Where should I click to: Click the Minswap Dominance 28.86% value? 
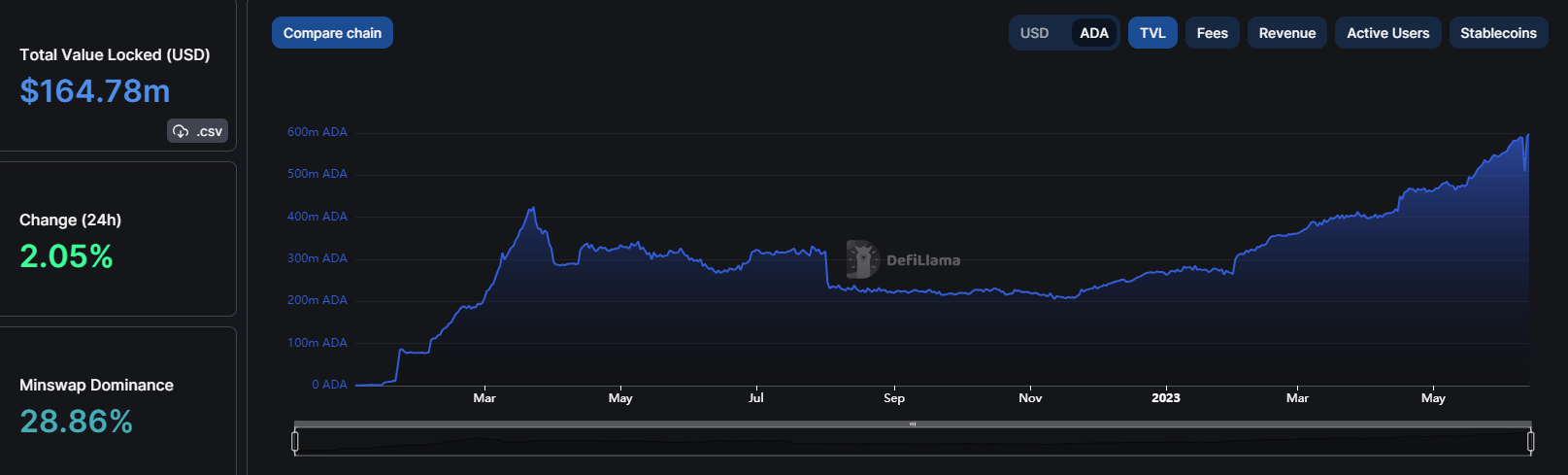(76, 422)
